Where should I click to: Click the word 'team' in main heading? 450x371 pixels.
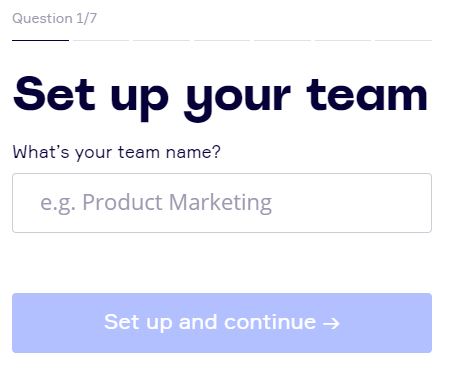[x=367, y=95]
